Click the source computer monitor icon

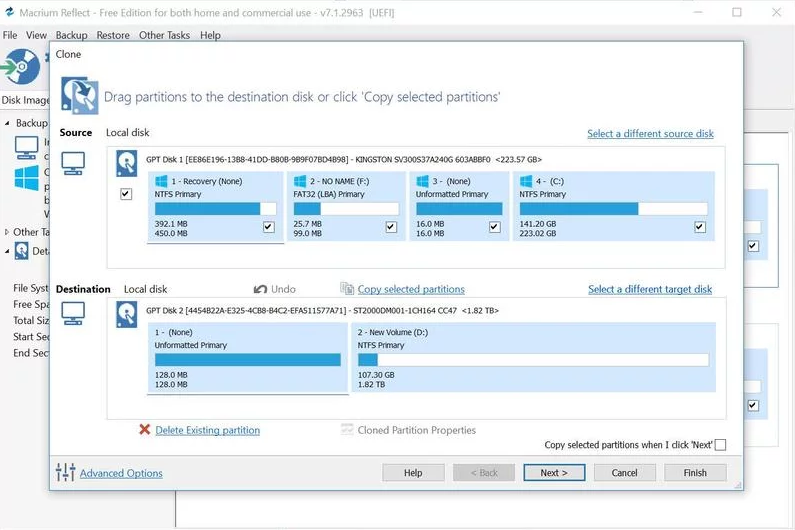pyautogui.click(x=73, y=163)
